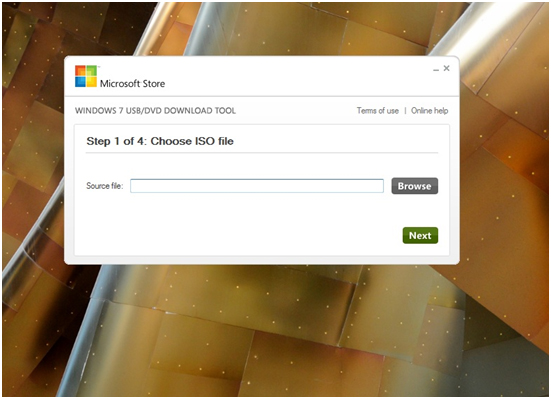Focus the Source file input field

(x=257, y=186)
